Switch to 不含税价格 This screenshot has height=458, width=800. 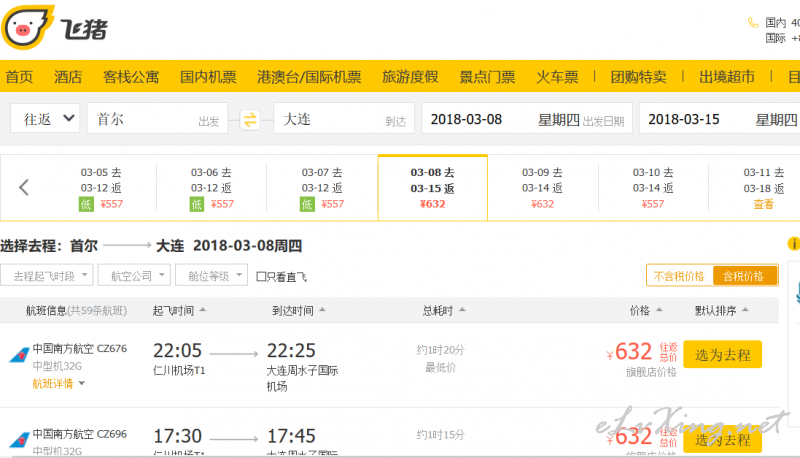pyautogui.click(x=679, y=276)
